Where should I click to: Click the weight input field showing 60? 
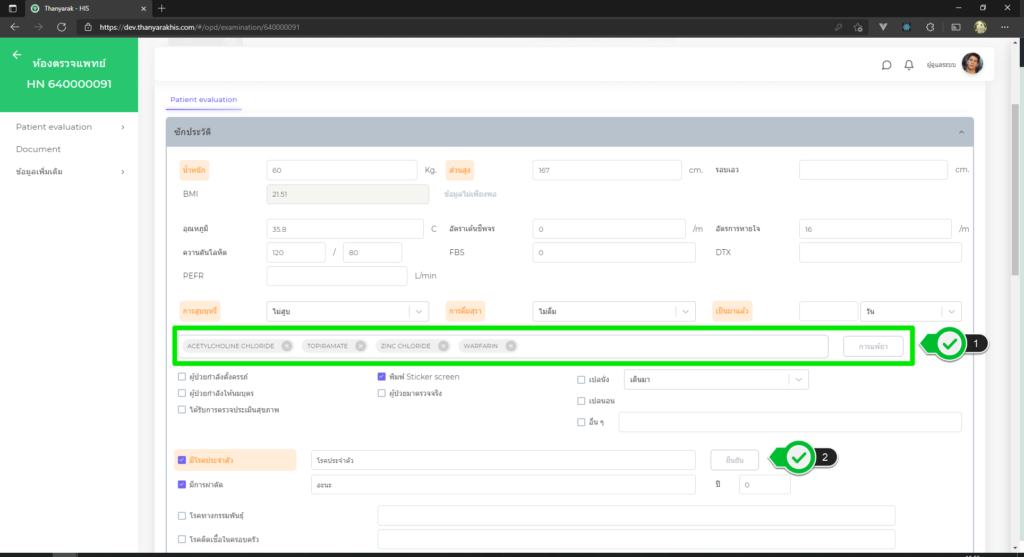click(x=342, y=170)
